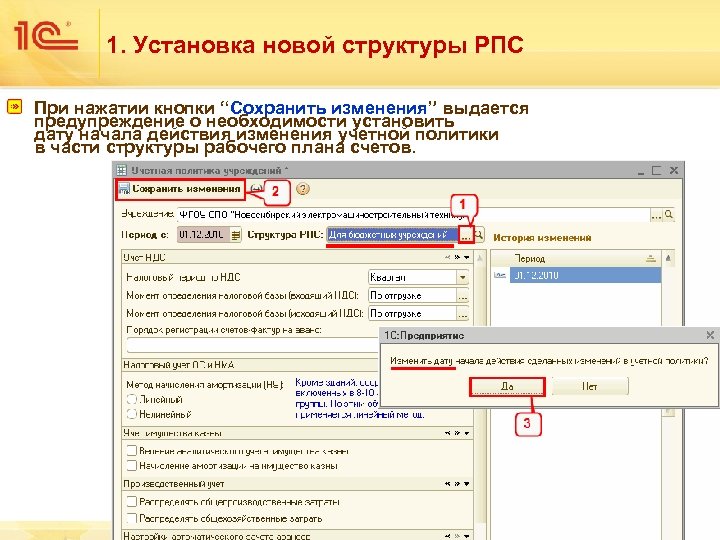This screenshot has width=720, height=540.
Task: Close the 1С:Предприятие dialog with X
Action: (710, 335)
